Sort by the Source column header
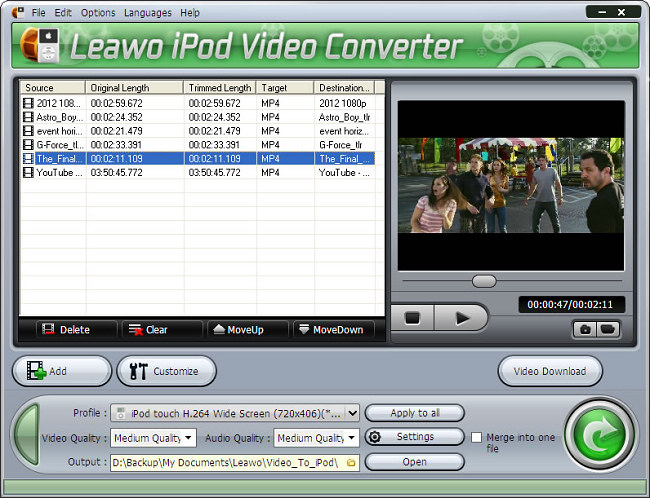The image size is (650, 498). pos(53,87)
